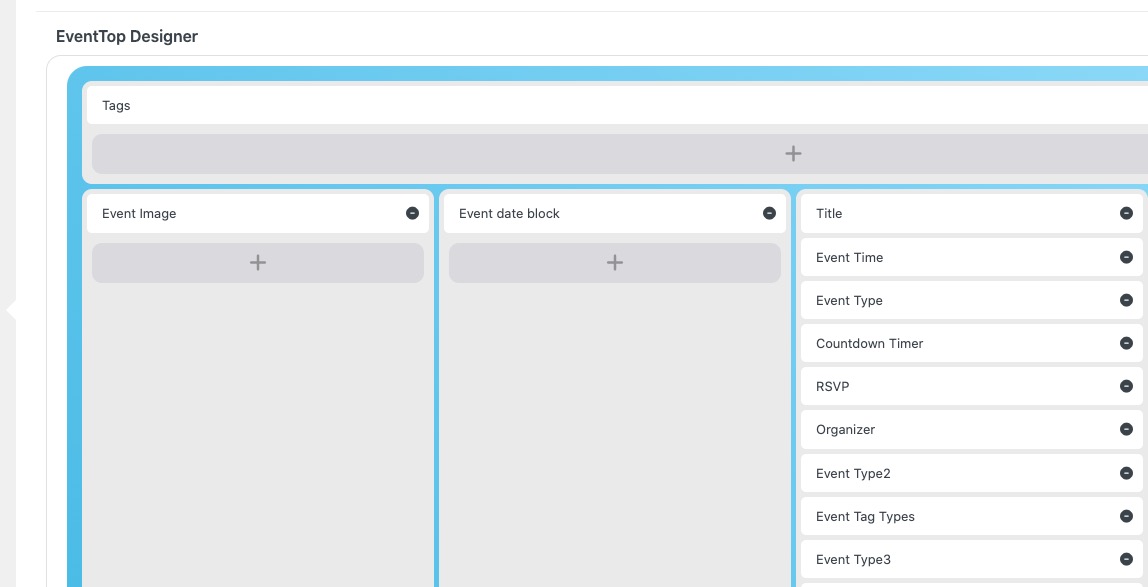Remove the Event date block field

click(769, 213)
